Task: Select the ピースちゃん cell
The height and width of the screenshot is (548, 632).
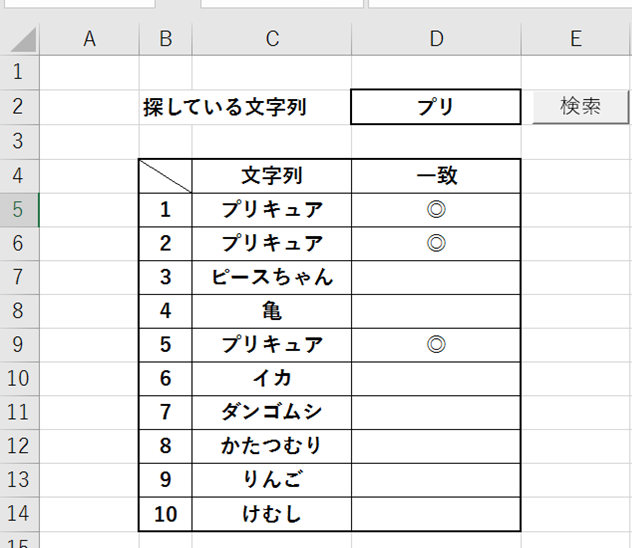Action: click(272, 277)
